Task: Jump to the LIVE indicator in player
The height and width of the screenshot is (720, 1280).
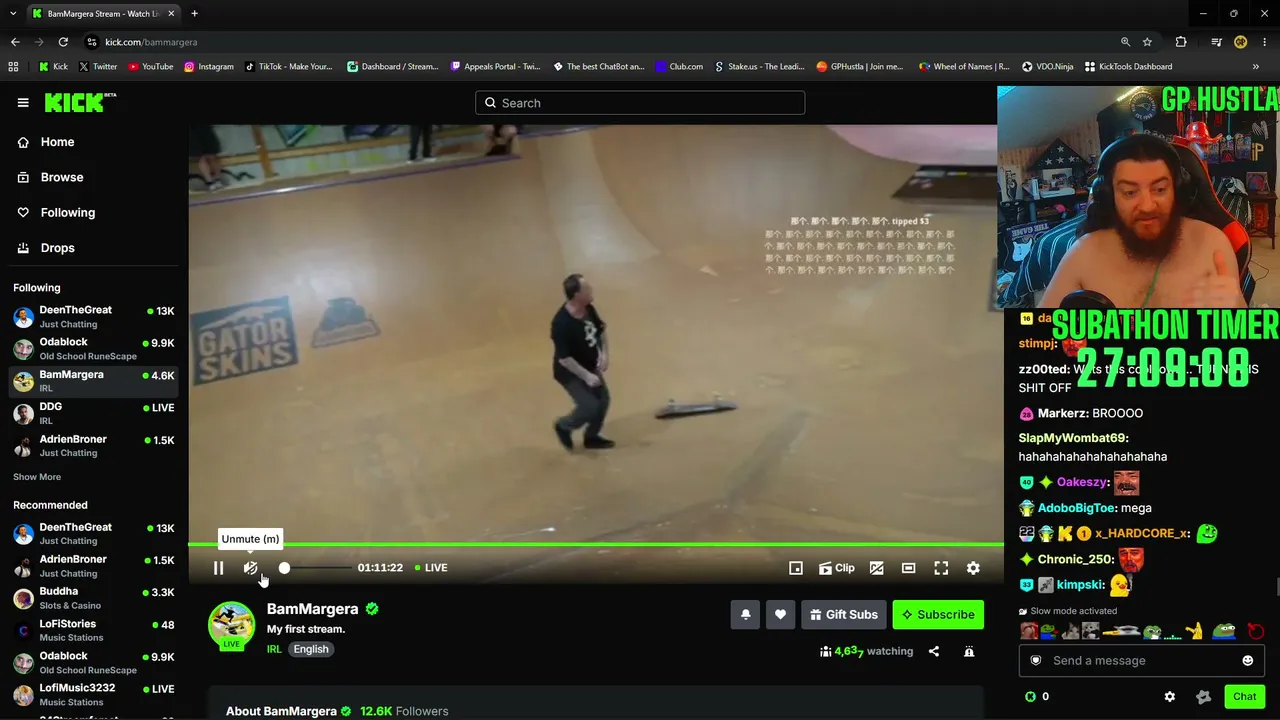Action: [431, 568]
